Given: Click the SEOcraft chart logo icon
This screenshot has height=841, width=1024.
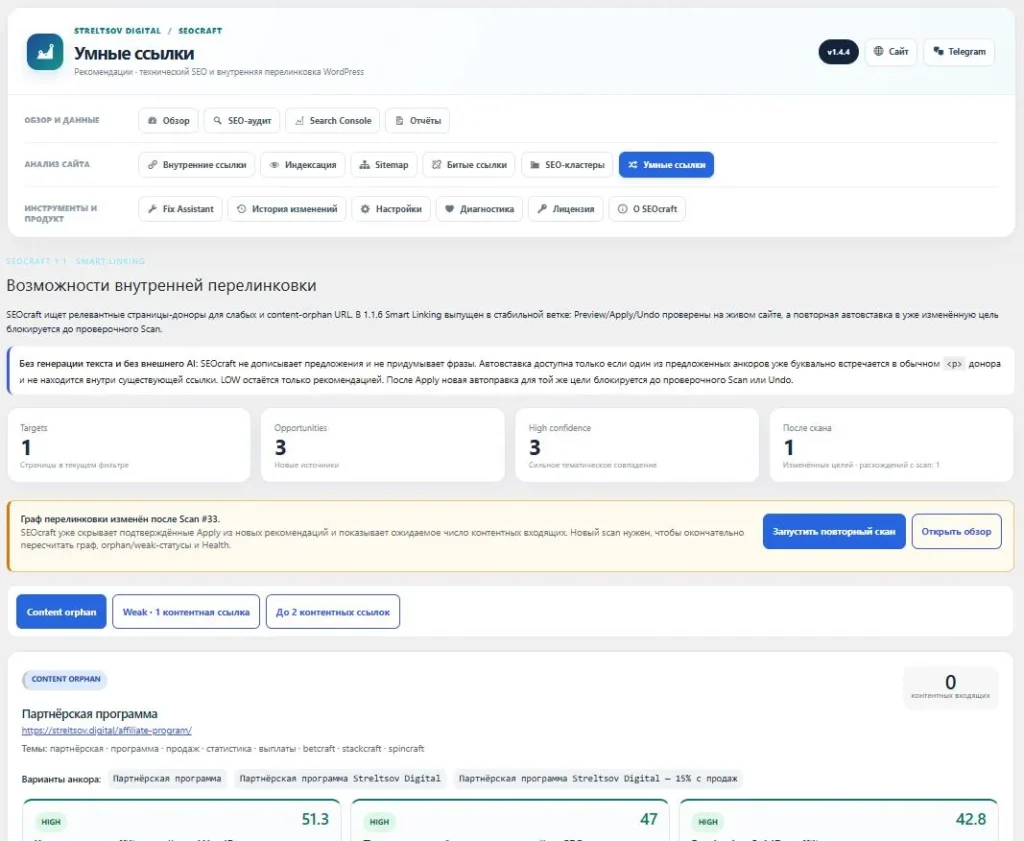Looking at the screenshot, I should click(45, 52).
